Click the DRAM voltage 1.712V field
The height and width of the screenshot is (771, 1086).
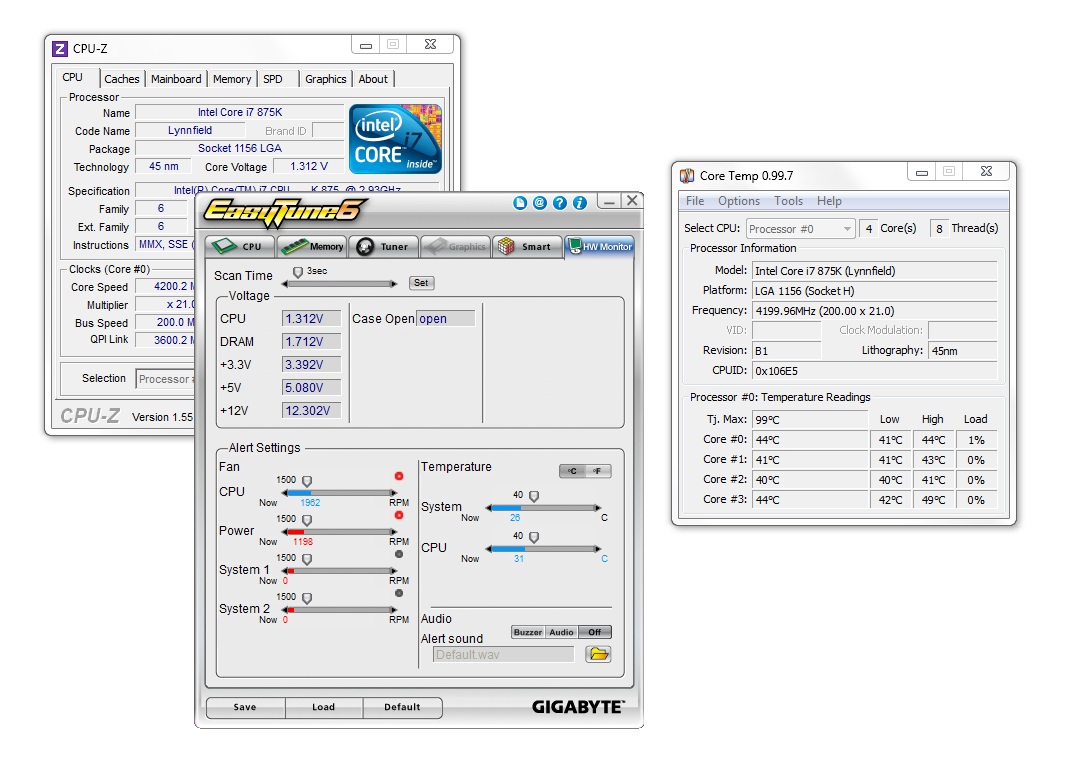(311, 342)
